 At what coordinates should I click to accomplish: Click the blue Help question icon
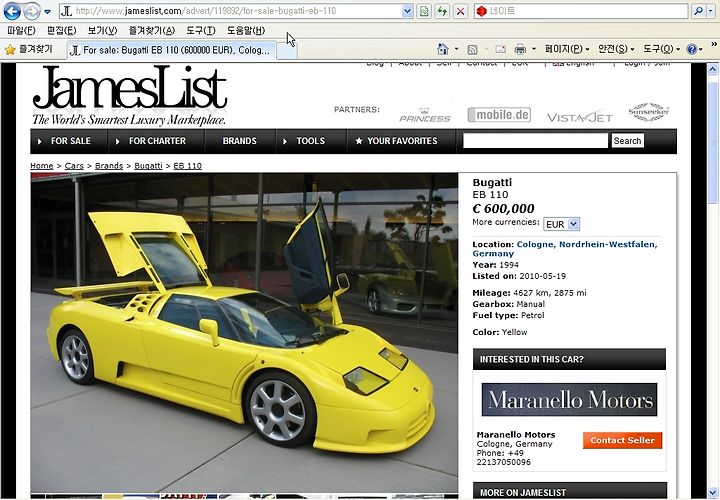692,49
